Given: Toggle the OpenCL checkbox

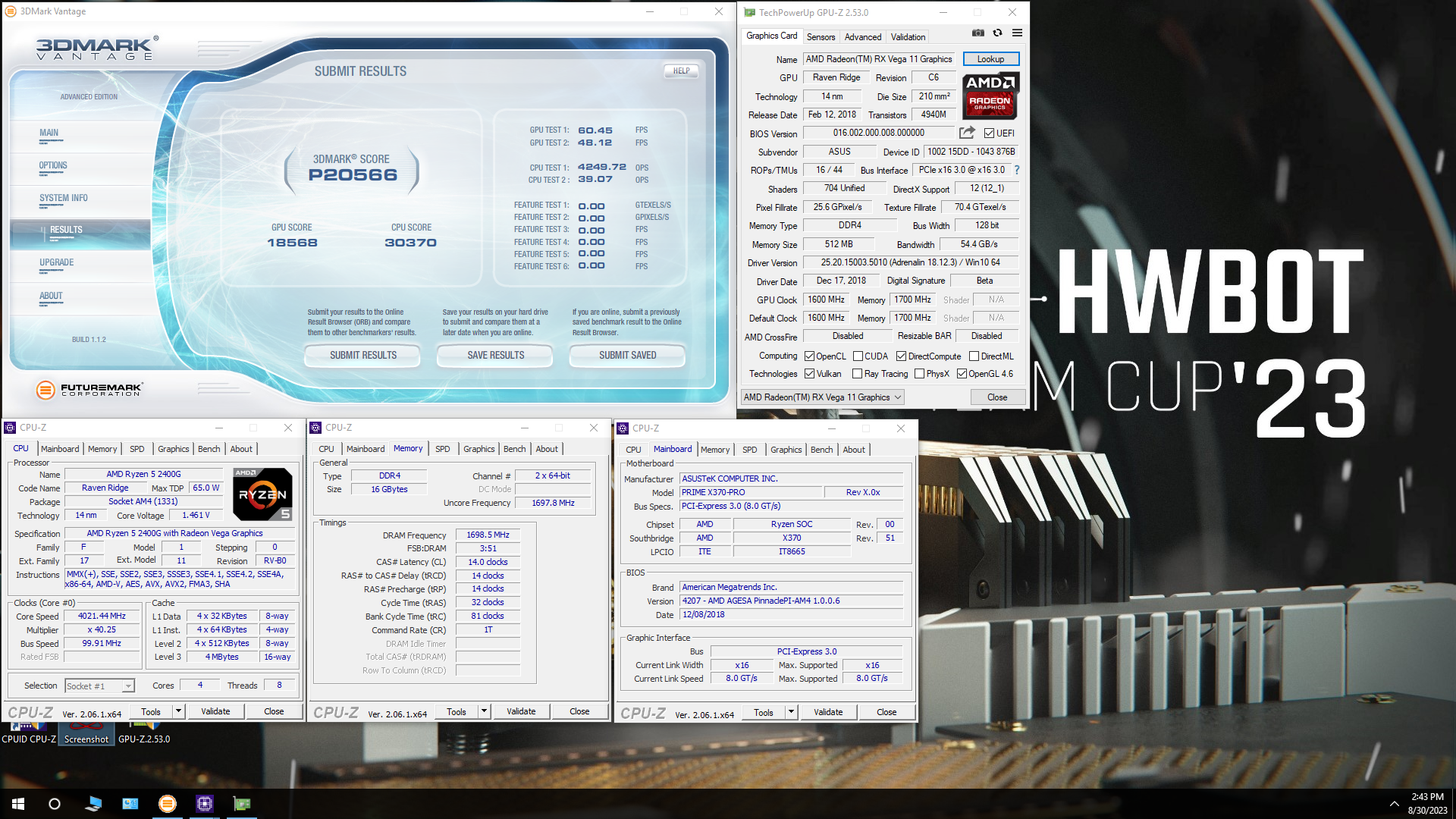Looking at the screenshot, I should 809,356.
